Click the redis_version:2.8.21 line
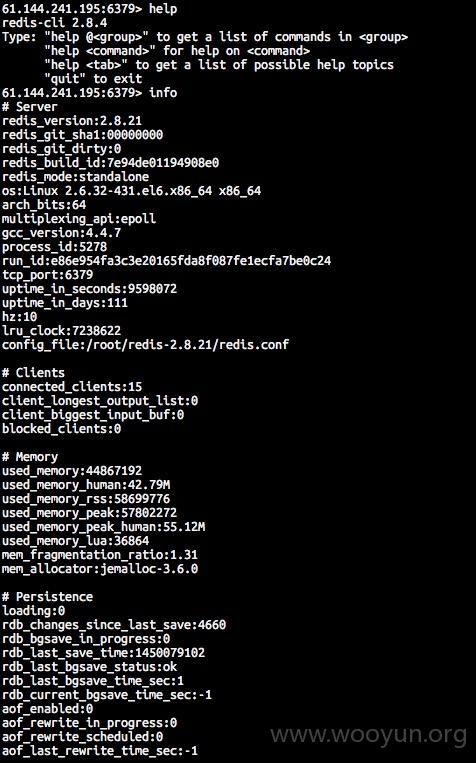The height and width of the screenshot is (763, 476). [72, 121]
